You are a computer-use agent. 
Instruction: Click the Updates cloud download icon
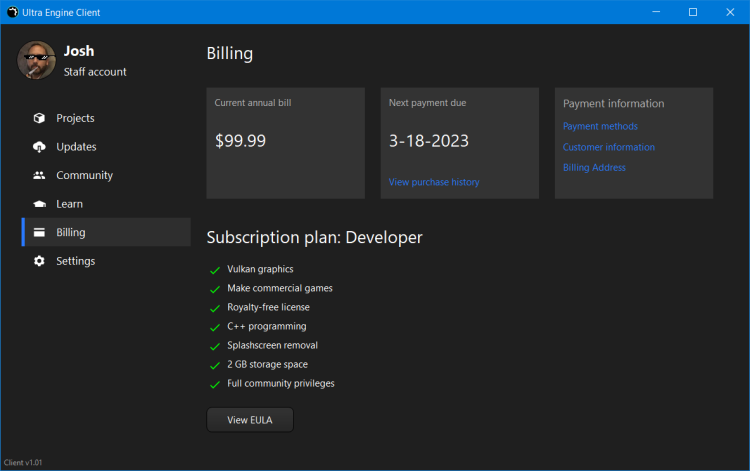pos(39,147)
